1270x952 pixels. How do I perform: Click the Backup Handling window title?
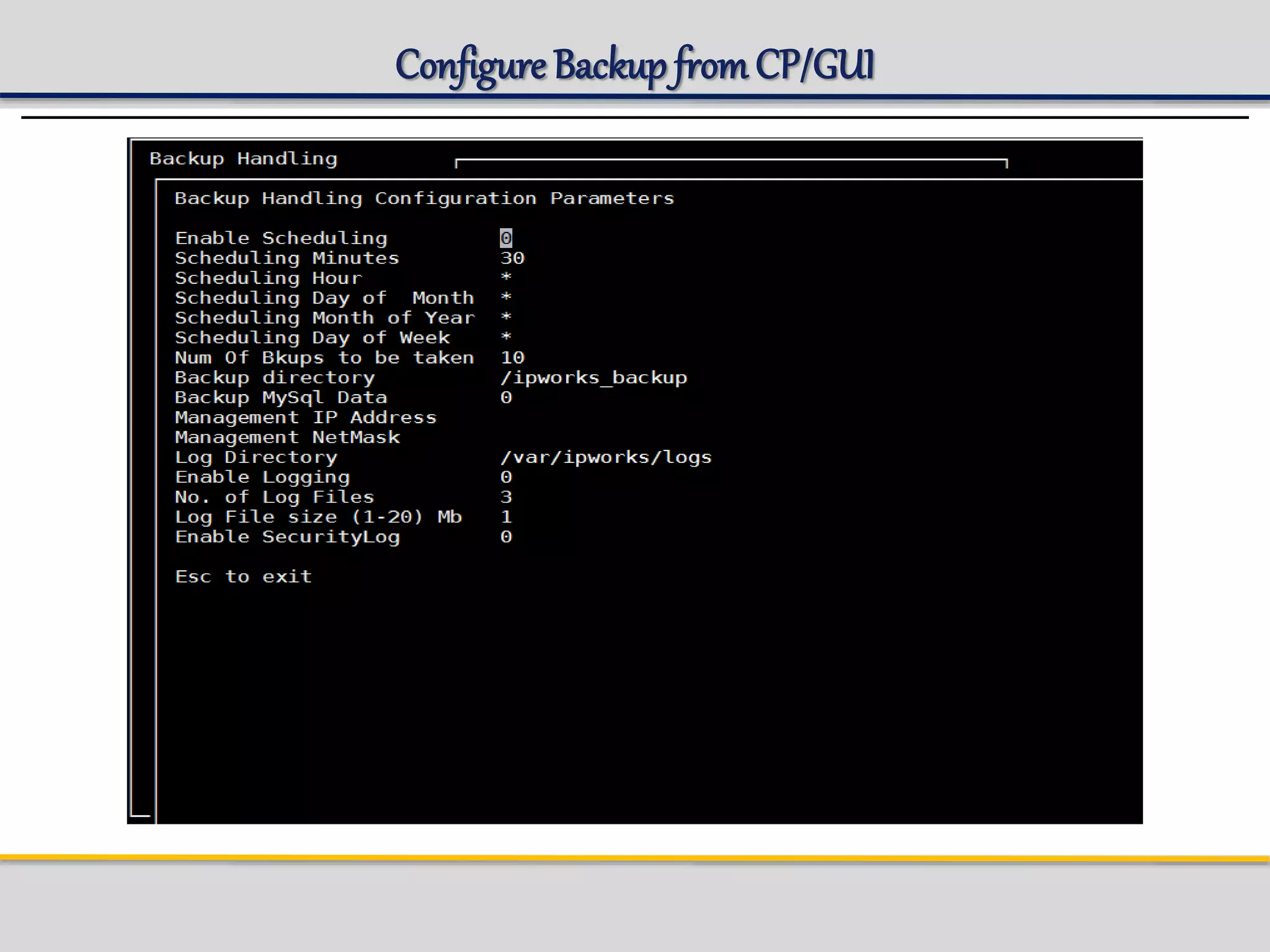click(243, 159)
